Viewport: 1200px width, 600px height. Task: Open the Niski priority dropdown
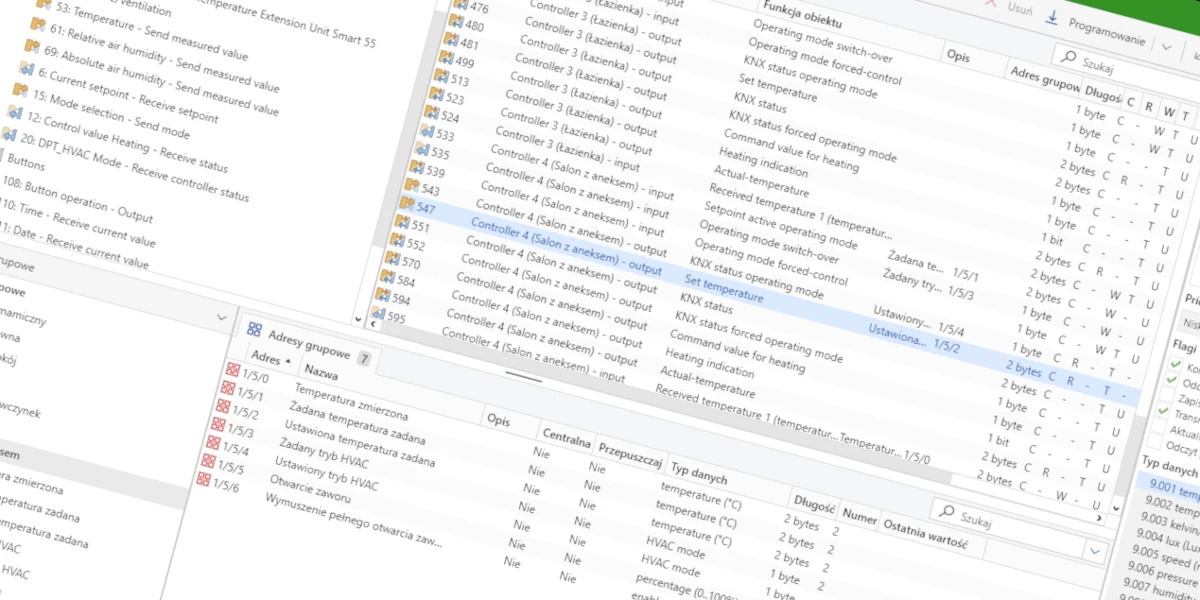coord(1190,320)
